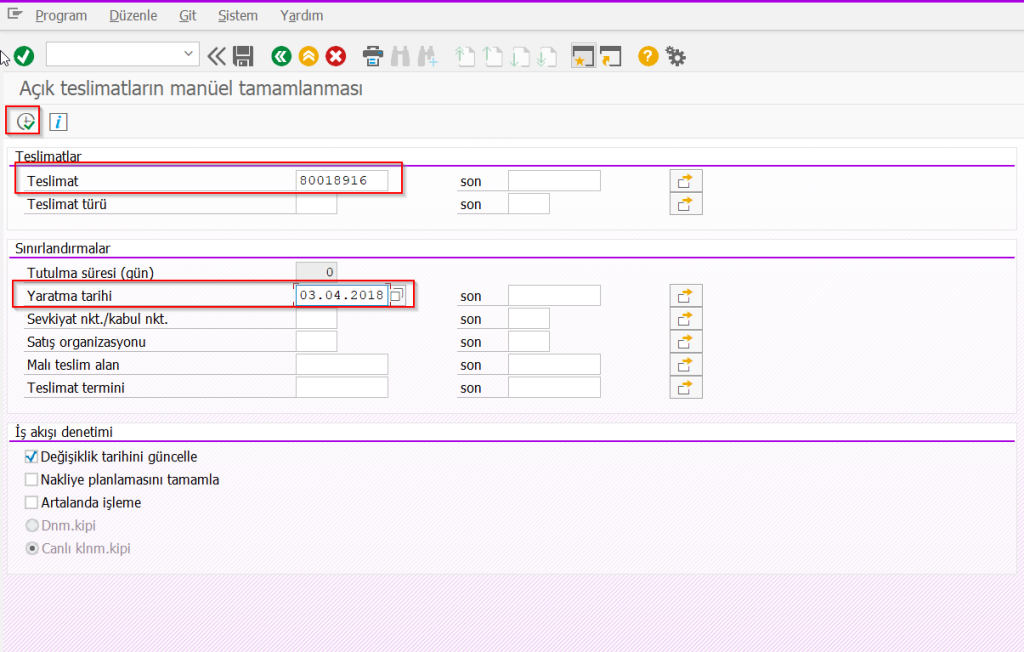The width and height of the screenshot is (1024, 652).
Task: Open the Yaratma tarihi value help button
Action: pos(397,295)
